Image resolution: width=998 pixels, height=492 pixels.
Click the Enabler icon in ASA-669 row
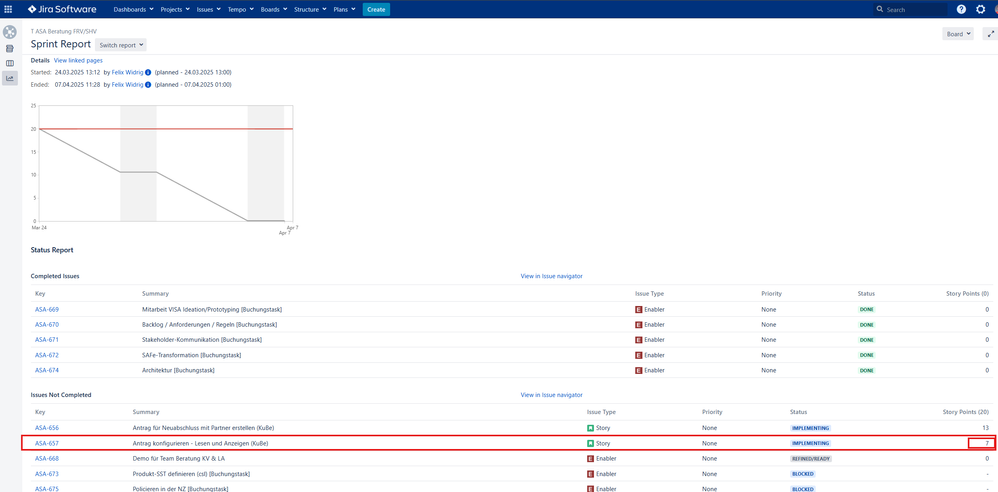638,309
